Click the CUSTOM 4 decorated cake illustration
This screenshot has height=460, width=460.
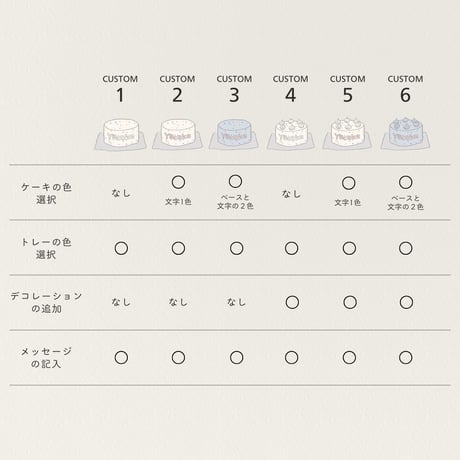[x=291, y=134]
